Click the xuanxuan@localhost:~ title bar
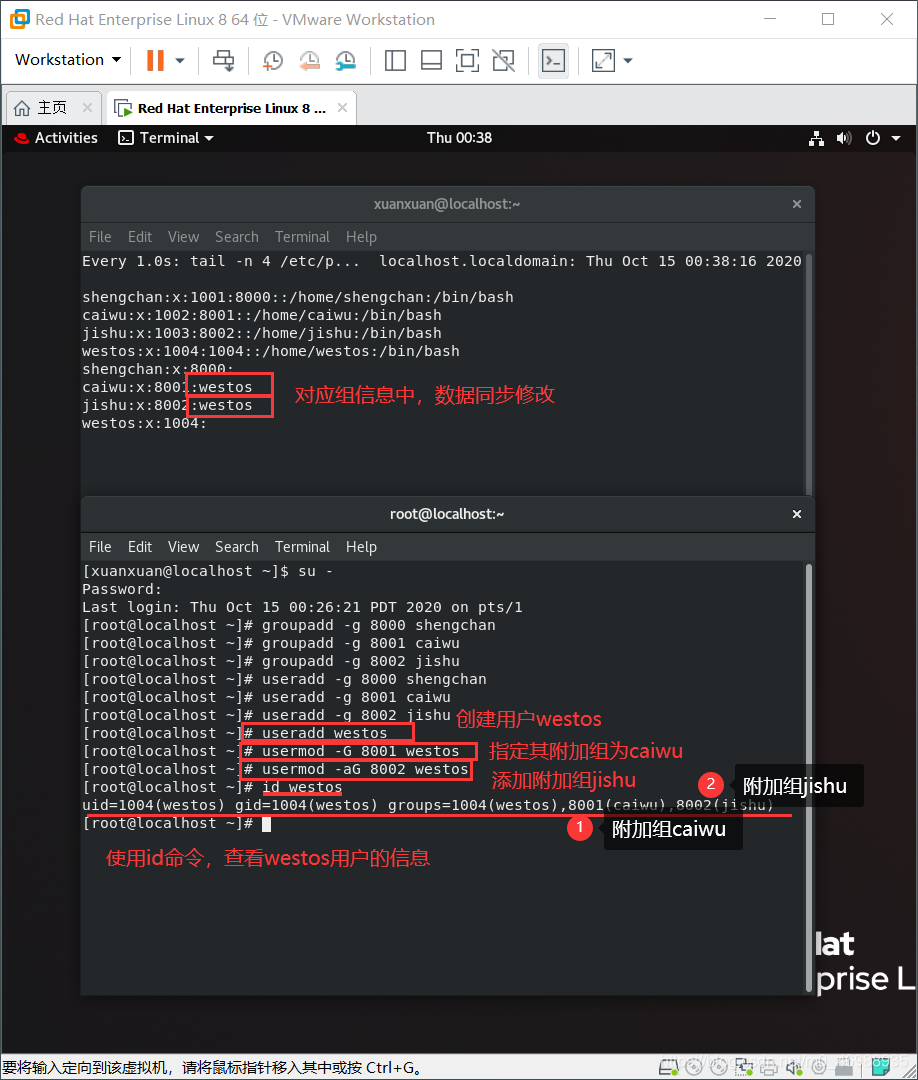Viewport: 918px width, 1080px height. pyautogui.click(x=447, y=204)
